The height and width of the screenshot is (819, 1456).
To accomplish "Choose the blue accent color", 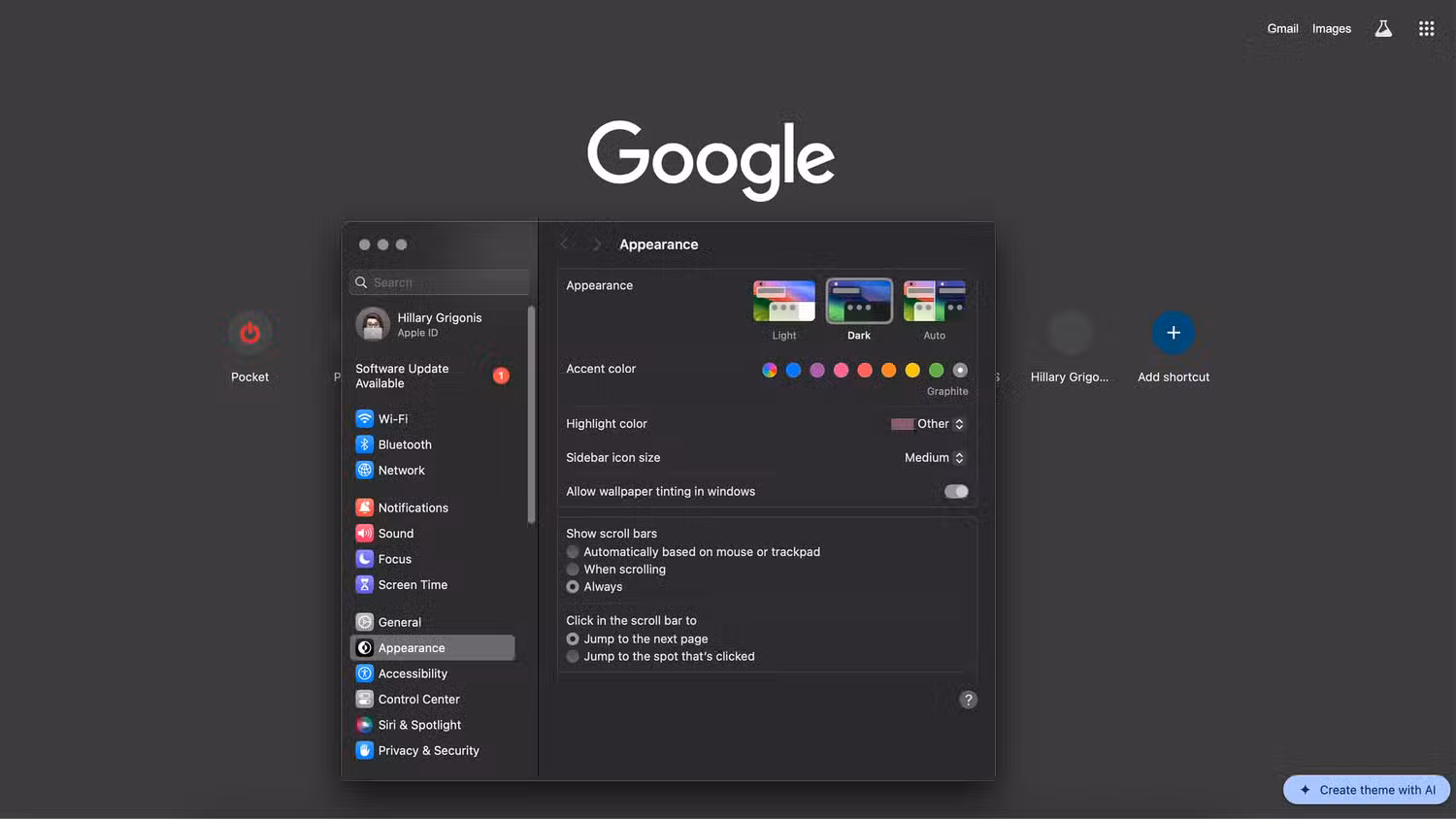I will [793, 370].
